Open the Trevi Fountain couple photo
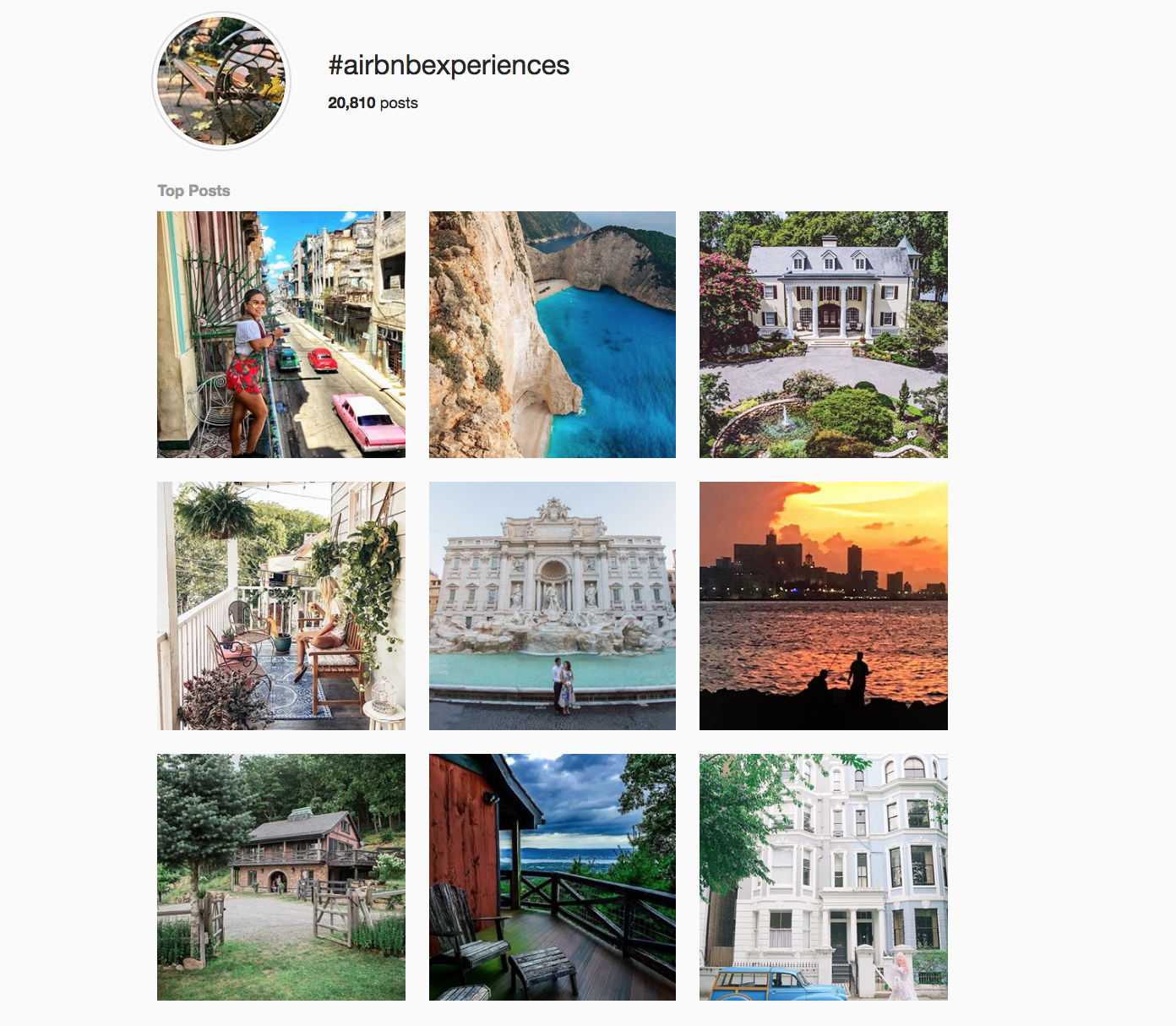Viewport: 1176px width, 1026px height. point(553,606)
